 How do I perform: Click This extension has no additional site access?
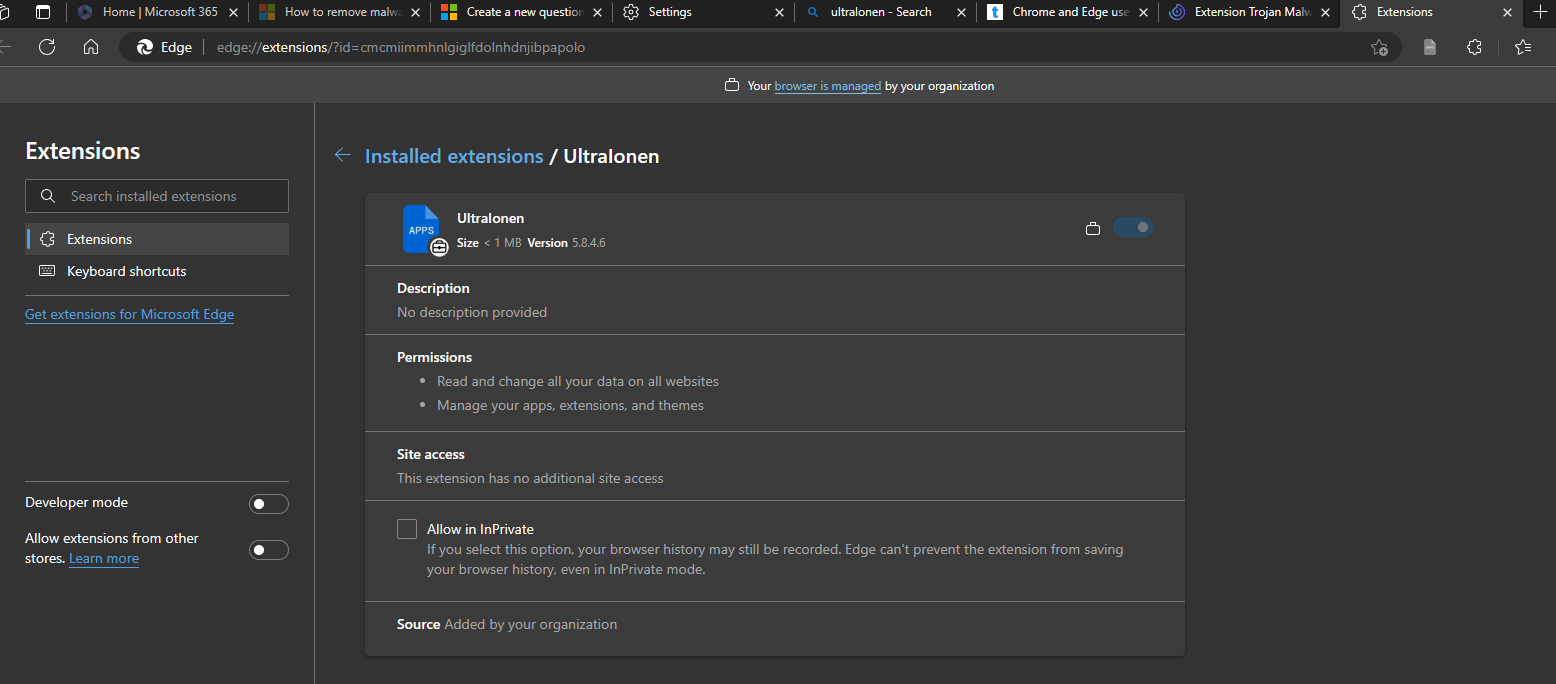click(x=530, y=478)
